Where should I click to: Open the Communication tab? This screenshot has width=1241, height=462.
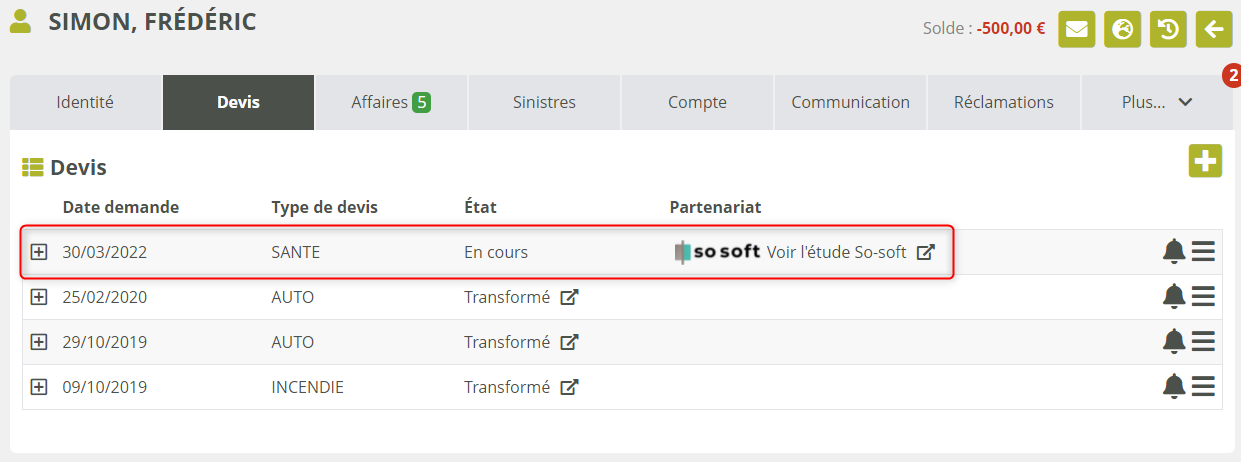(x=850, y=102)
